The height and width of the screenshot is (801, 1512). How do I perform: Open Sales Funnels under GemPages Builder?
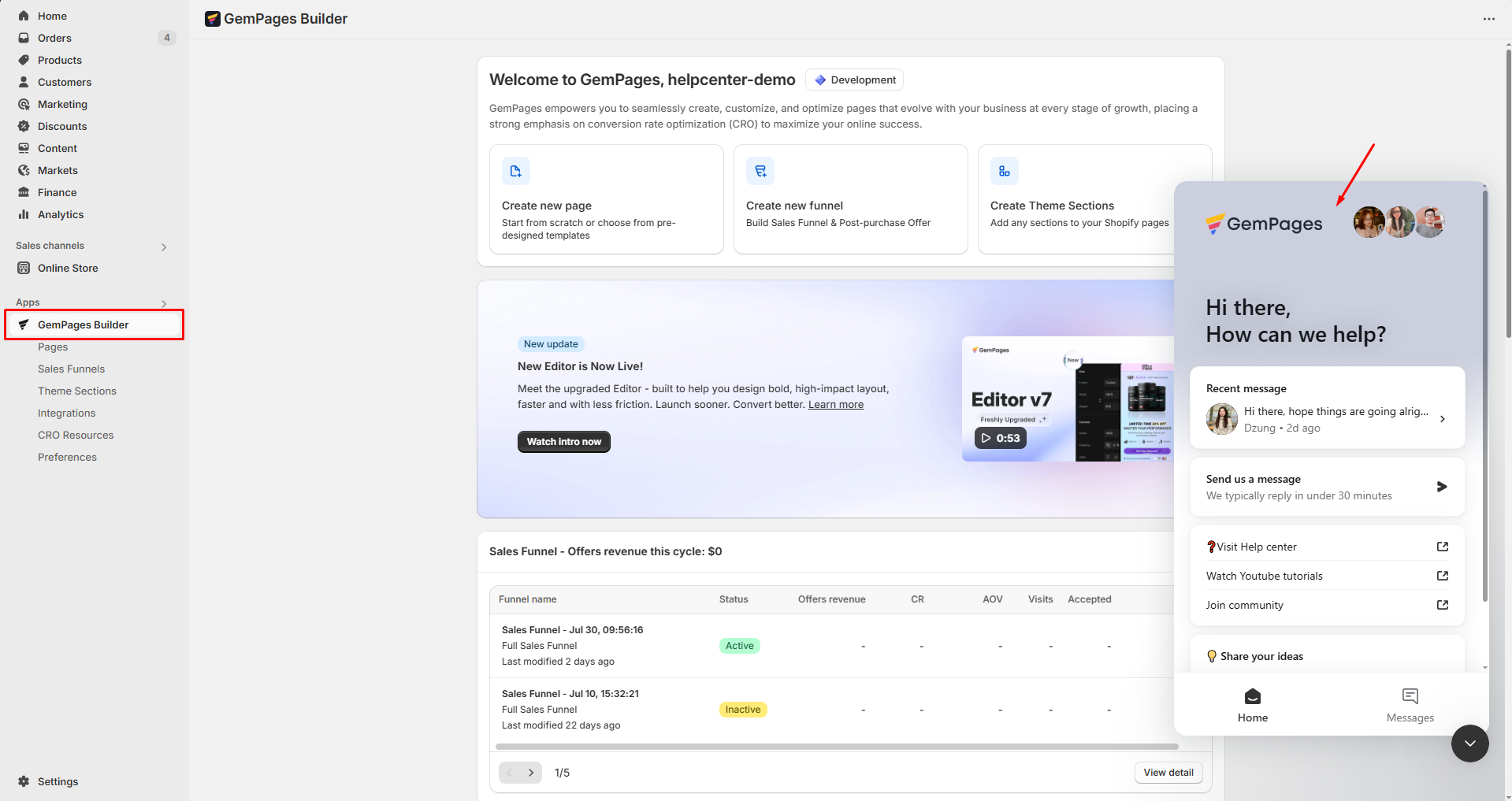tap(71, 369)
